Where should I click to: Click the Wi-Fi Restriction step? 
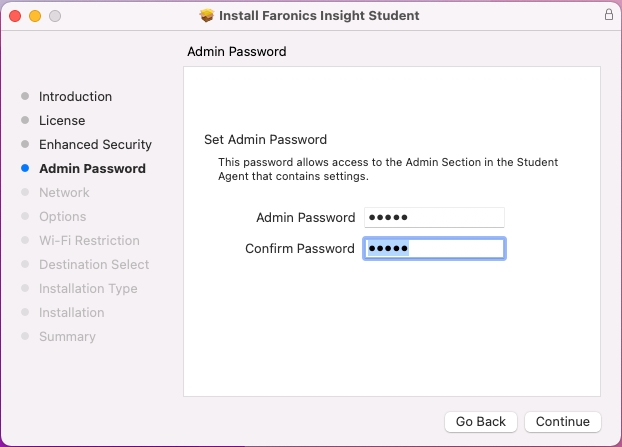(89, 241)
